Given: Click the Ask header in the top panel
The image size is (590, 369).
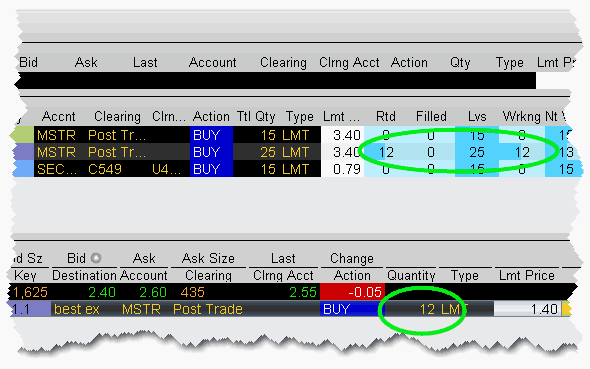Looking at the screenshot, I should [x=86, y=62].
